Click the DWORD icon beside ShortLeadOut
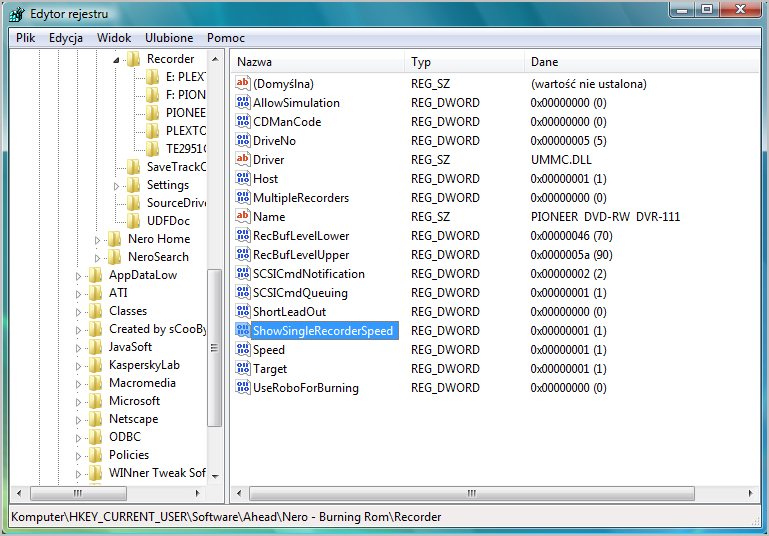This screenshot has height=536, width=769. pyautogui.click(x=242, y=311)
